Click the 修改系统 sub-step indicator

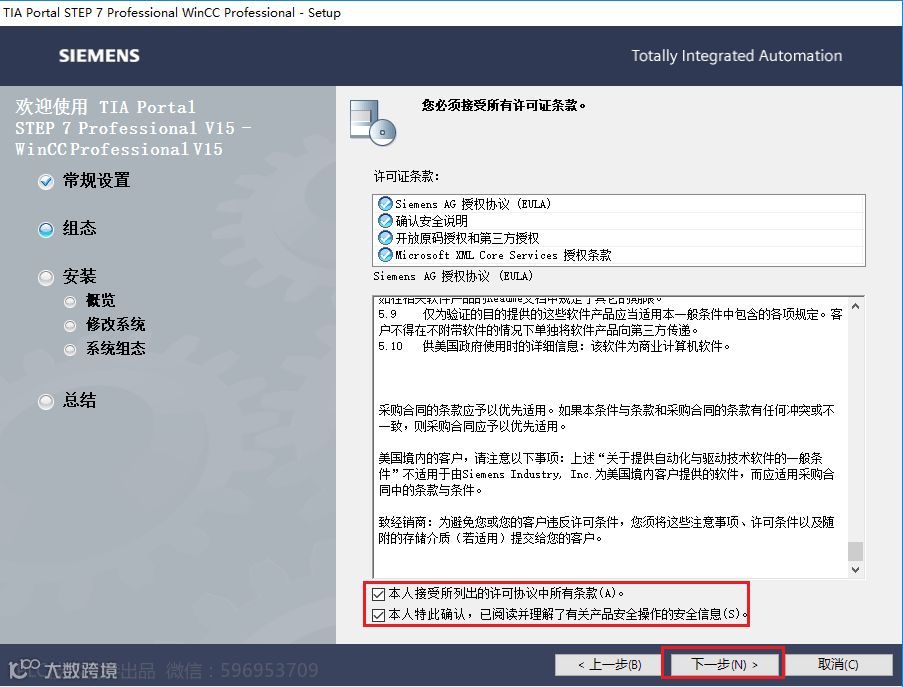70,326
